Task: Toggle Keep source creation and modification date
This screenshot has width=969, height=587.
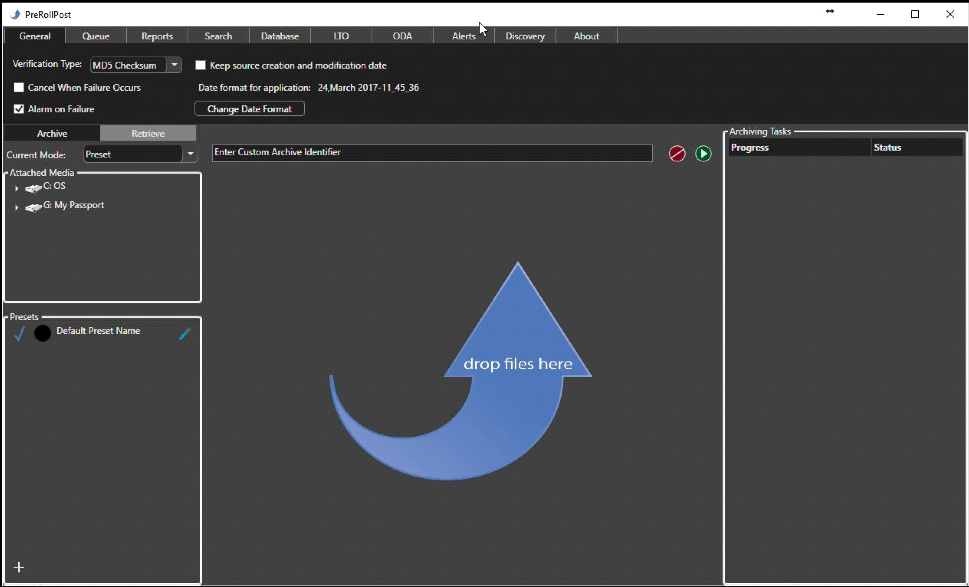Action: click(200, 65)
